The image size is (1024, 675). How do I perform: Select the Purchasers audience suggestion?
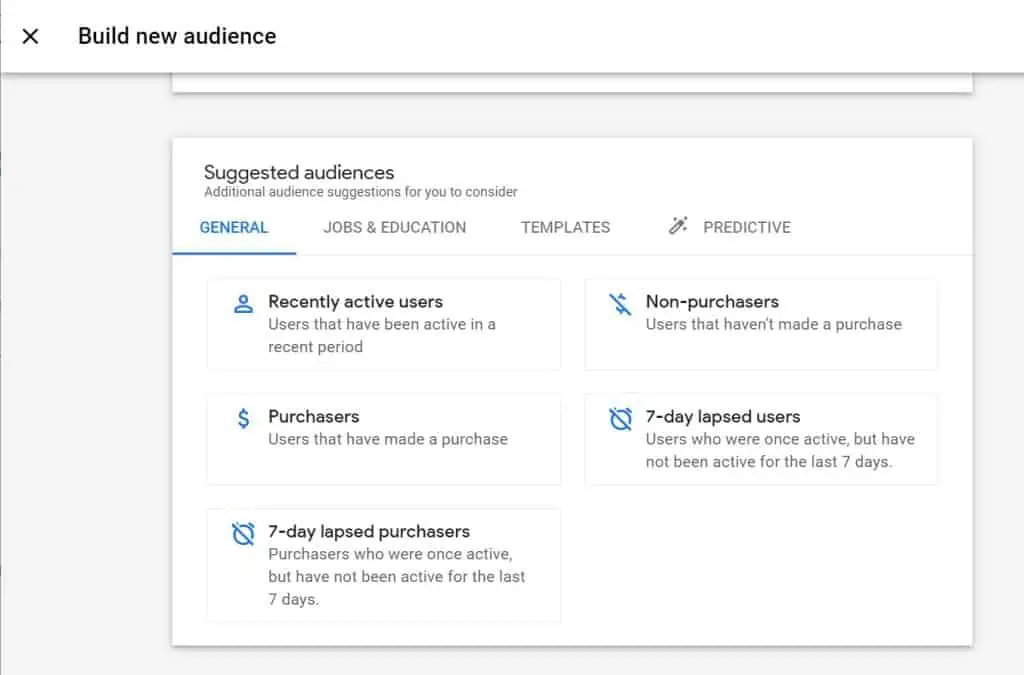[x=384, y=438]
